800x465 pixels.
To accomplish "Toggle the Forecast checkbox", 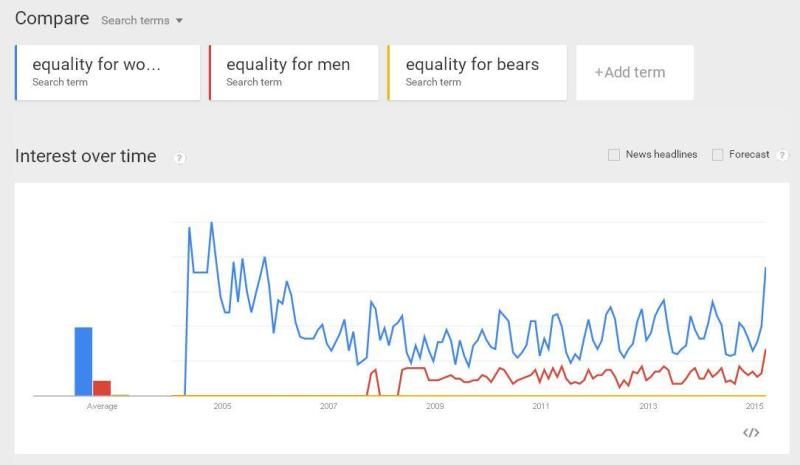I will pyautogui.click(x=718, y=155).
